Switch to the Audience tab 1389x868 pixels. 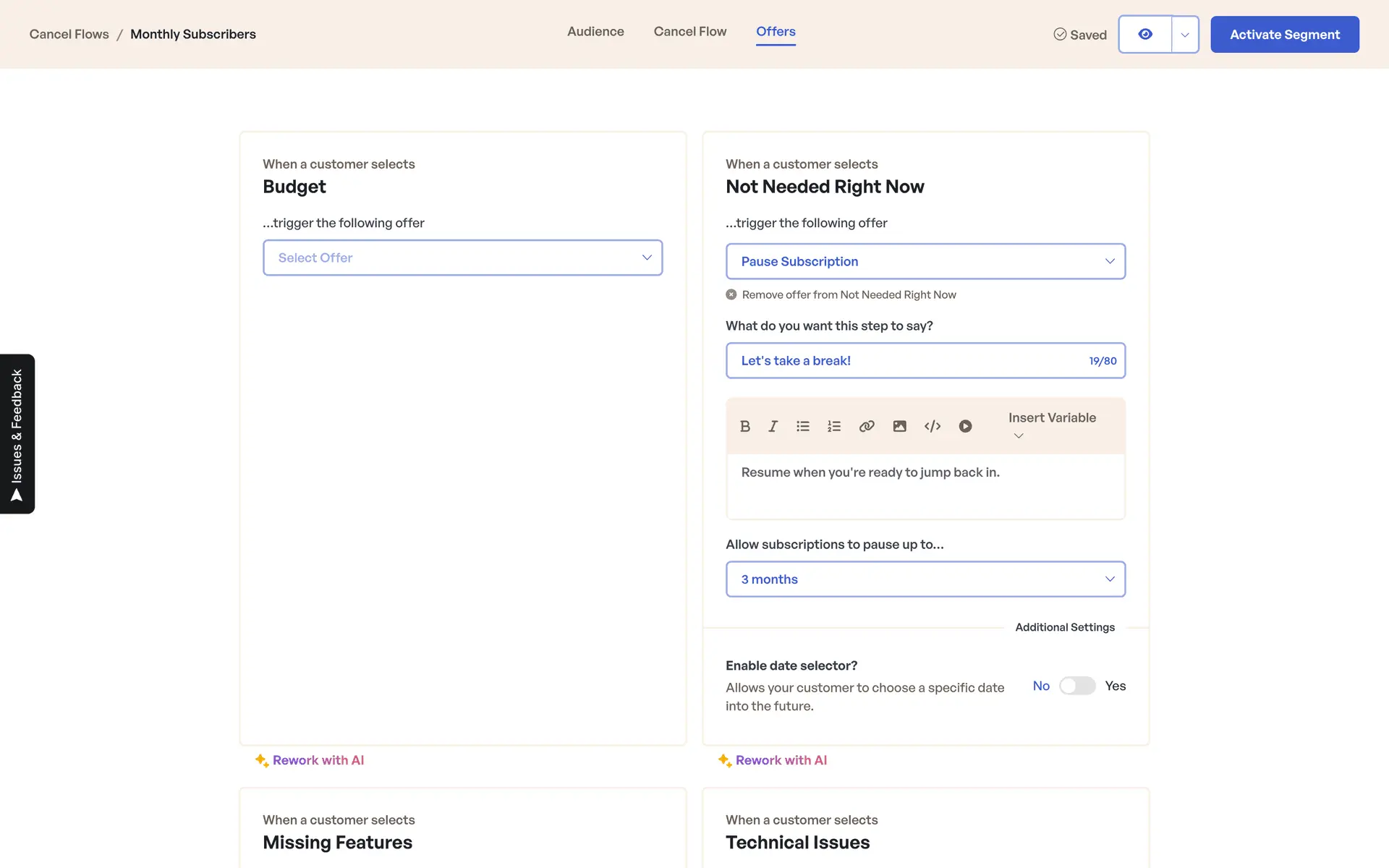point(595,32)
